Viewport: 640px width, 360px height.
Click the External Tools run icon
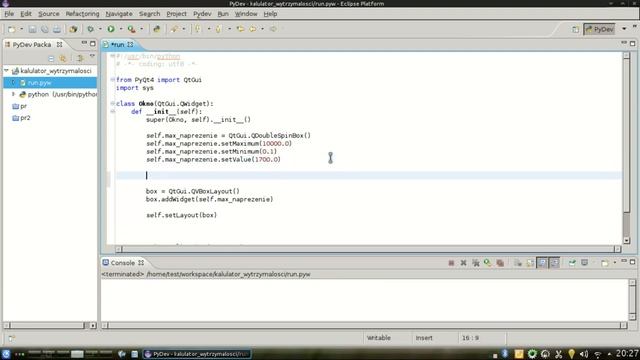pyautogui.click(x=131, y=29)
